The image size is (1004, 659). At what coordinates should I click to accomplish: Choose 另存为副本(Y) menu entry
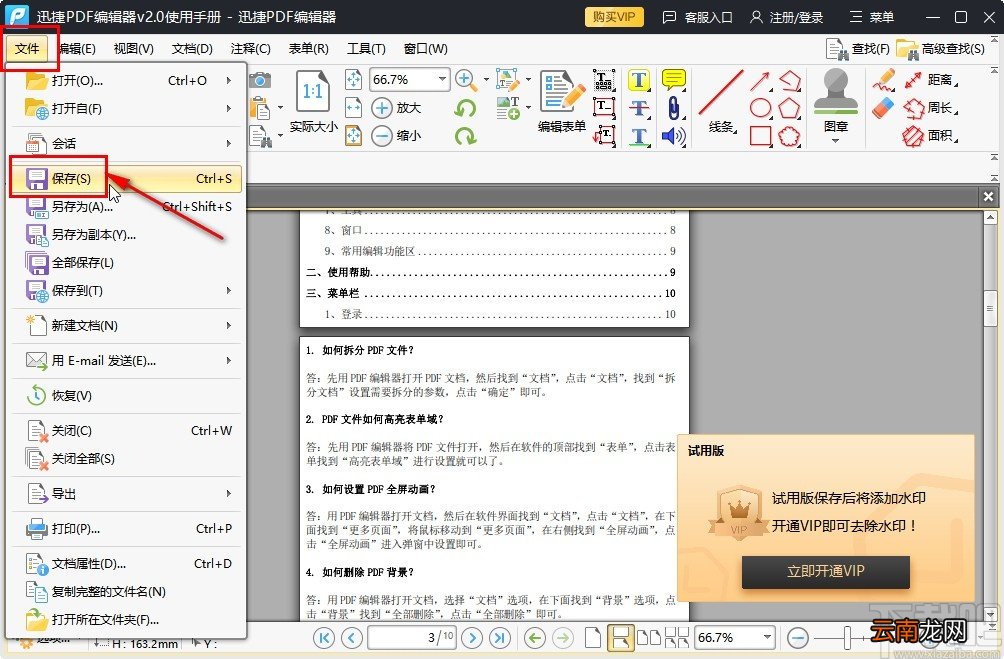(x=126, y=234)
